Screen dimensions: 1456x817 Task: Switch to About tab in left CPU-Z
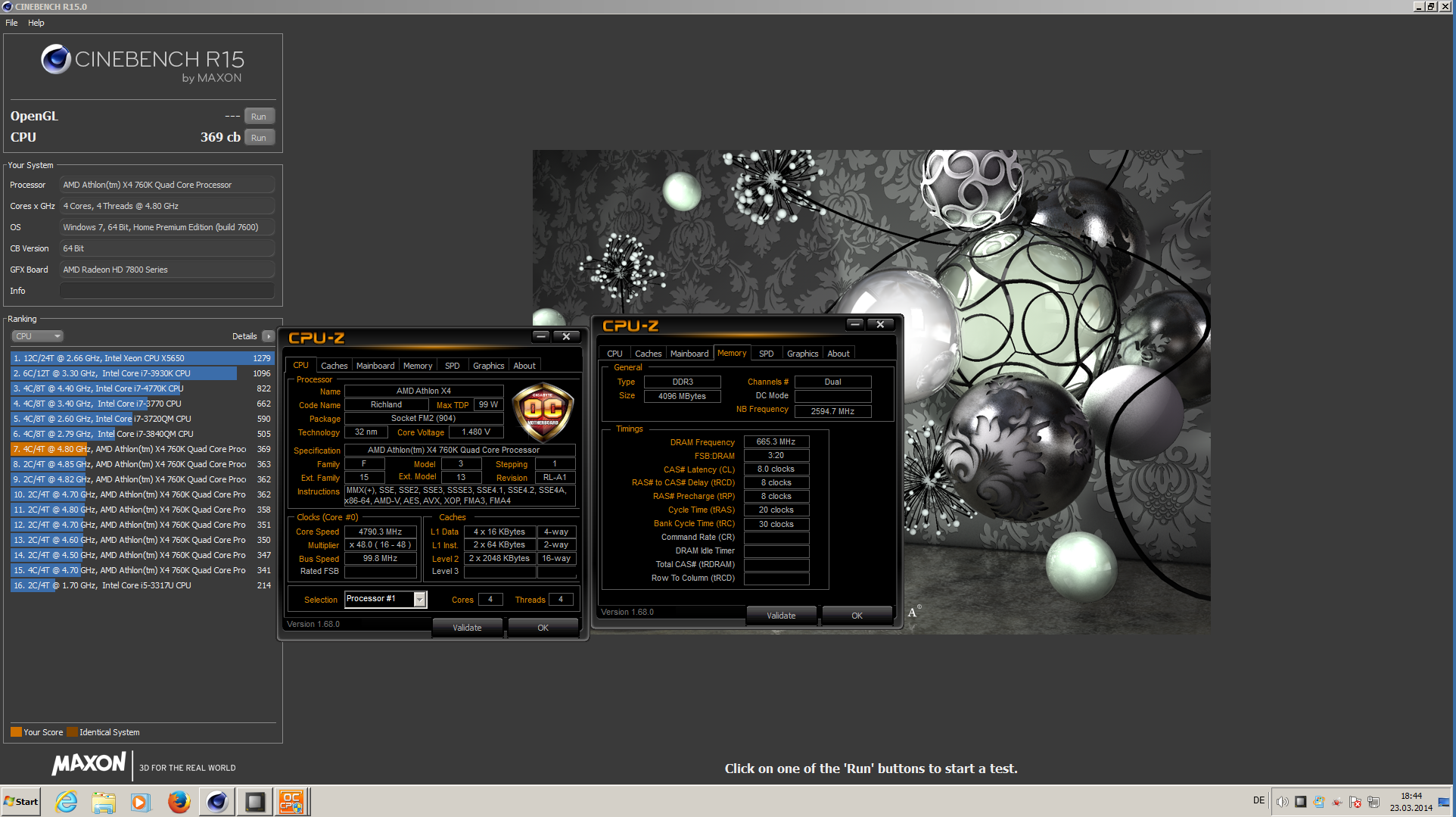[x=524, y=366]
